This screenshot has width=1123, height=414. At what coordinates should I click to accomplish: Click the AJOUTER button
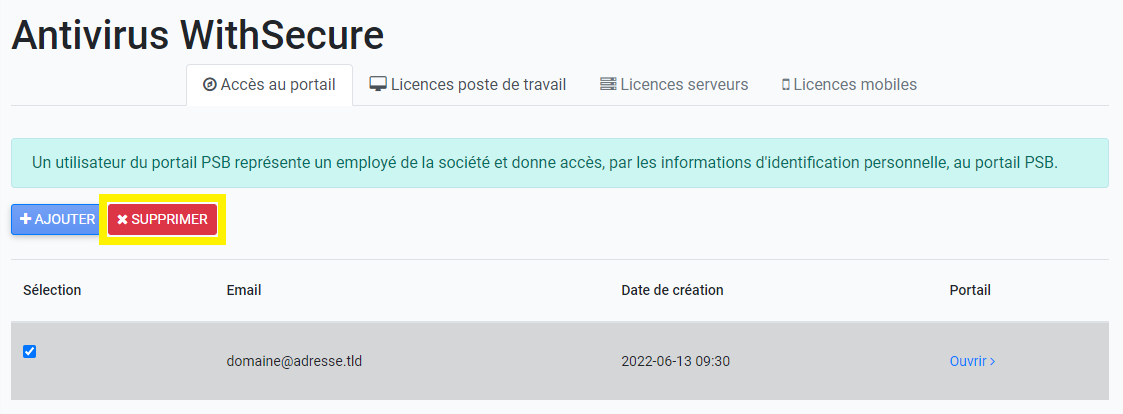coord(58,219)
